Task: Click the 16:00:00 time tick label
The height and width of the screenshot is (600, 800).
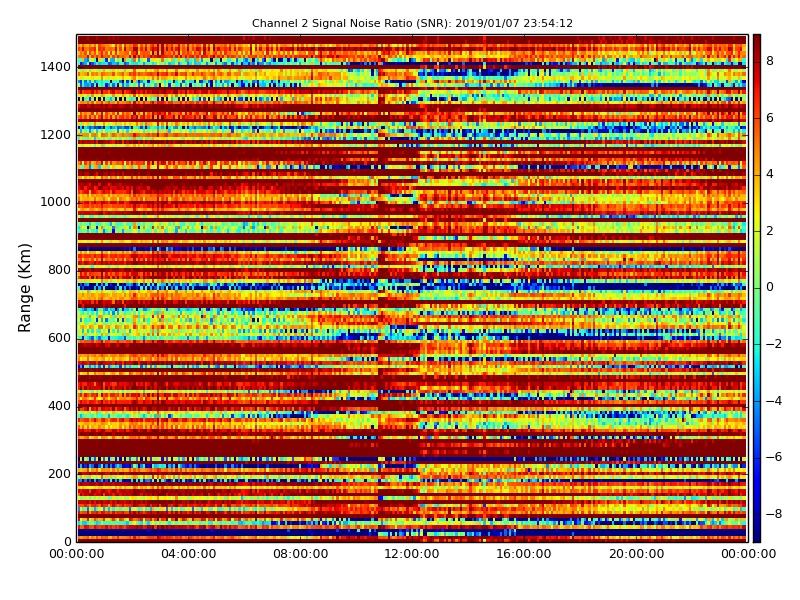Action: click(524, 554)
